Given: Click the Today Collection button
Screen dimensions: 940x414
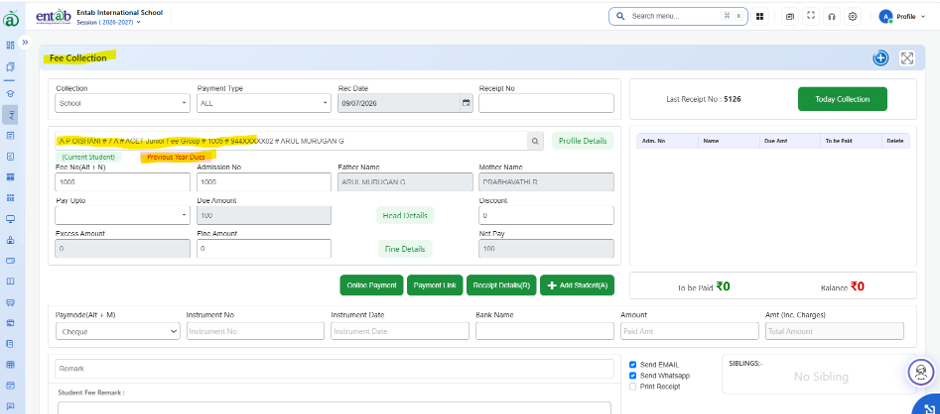Looking at the screenshot, I should point(842,99).
